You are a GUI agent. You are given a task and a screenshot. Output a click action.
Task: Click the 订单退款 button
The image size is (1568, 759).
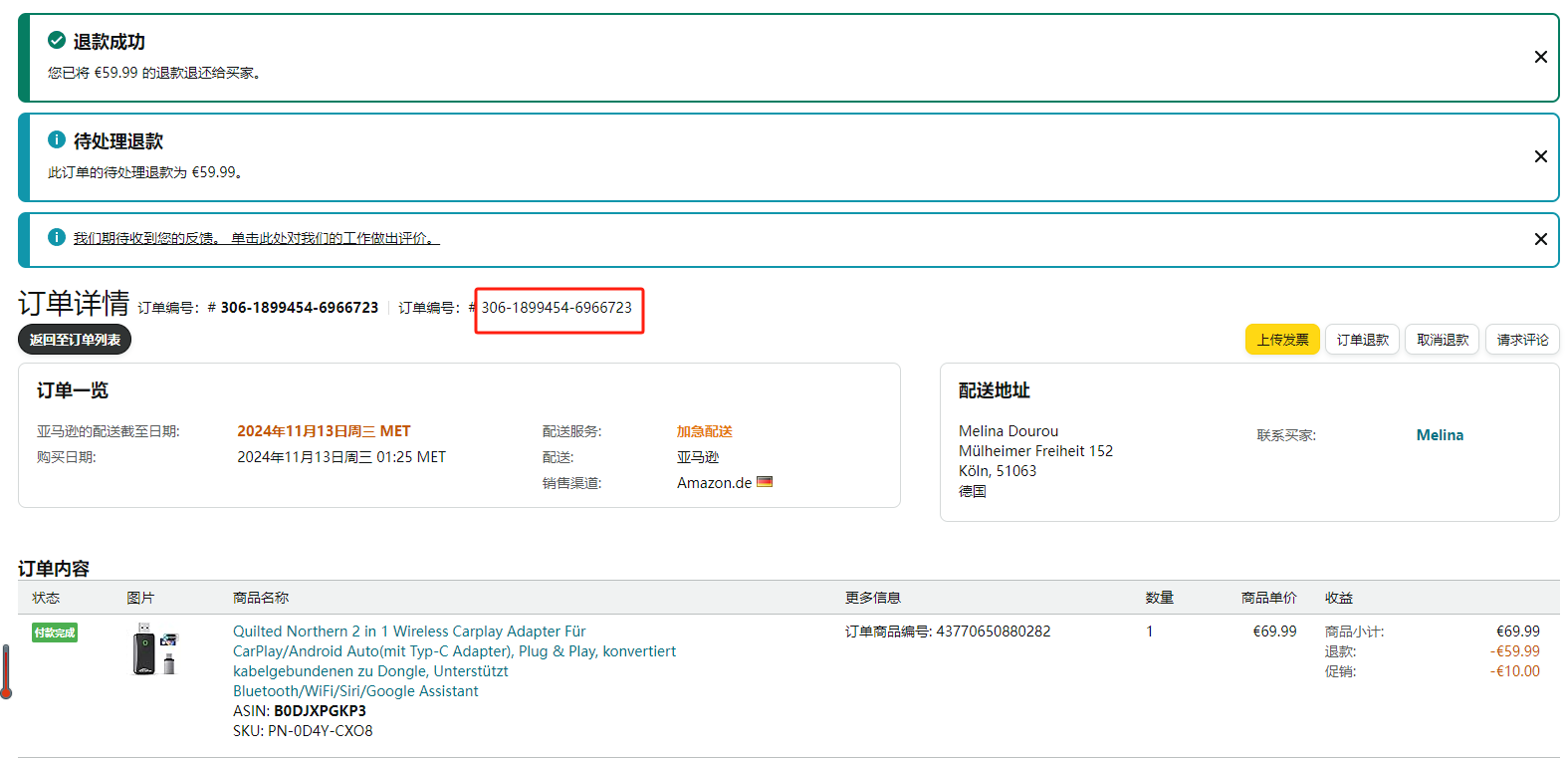(1362, 340)
